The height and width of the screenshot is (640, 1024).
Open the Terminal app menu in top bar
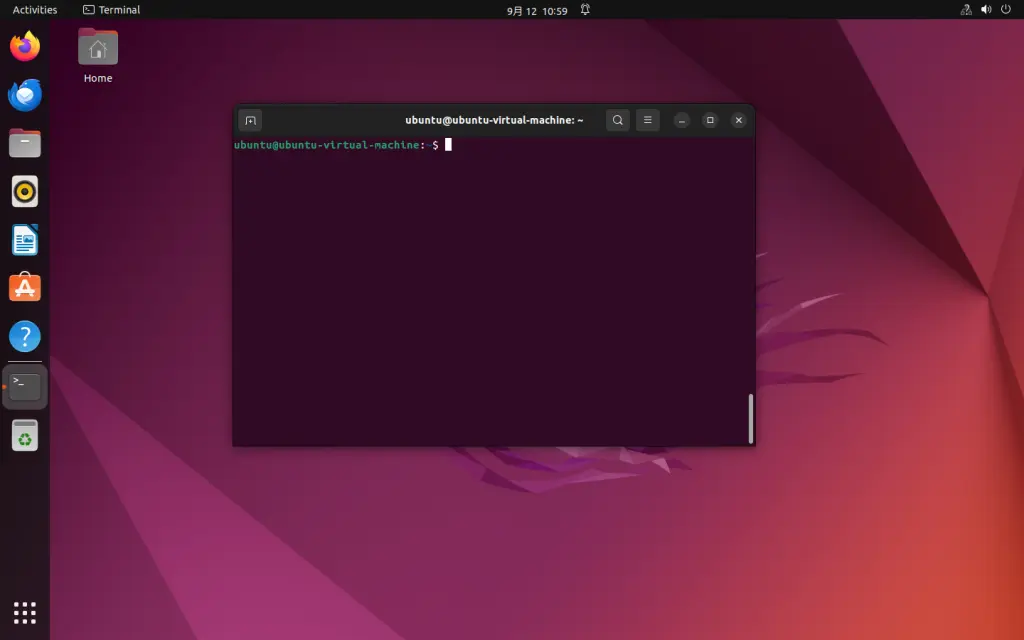[x=111, y=10]
